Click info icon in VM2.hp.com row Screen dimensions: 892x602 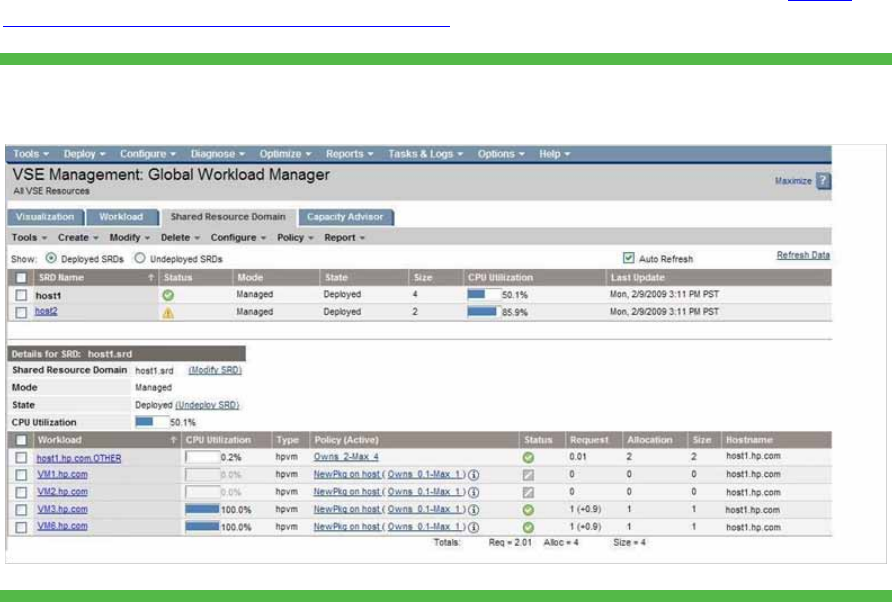tap(473, 492)
